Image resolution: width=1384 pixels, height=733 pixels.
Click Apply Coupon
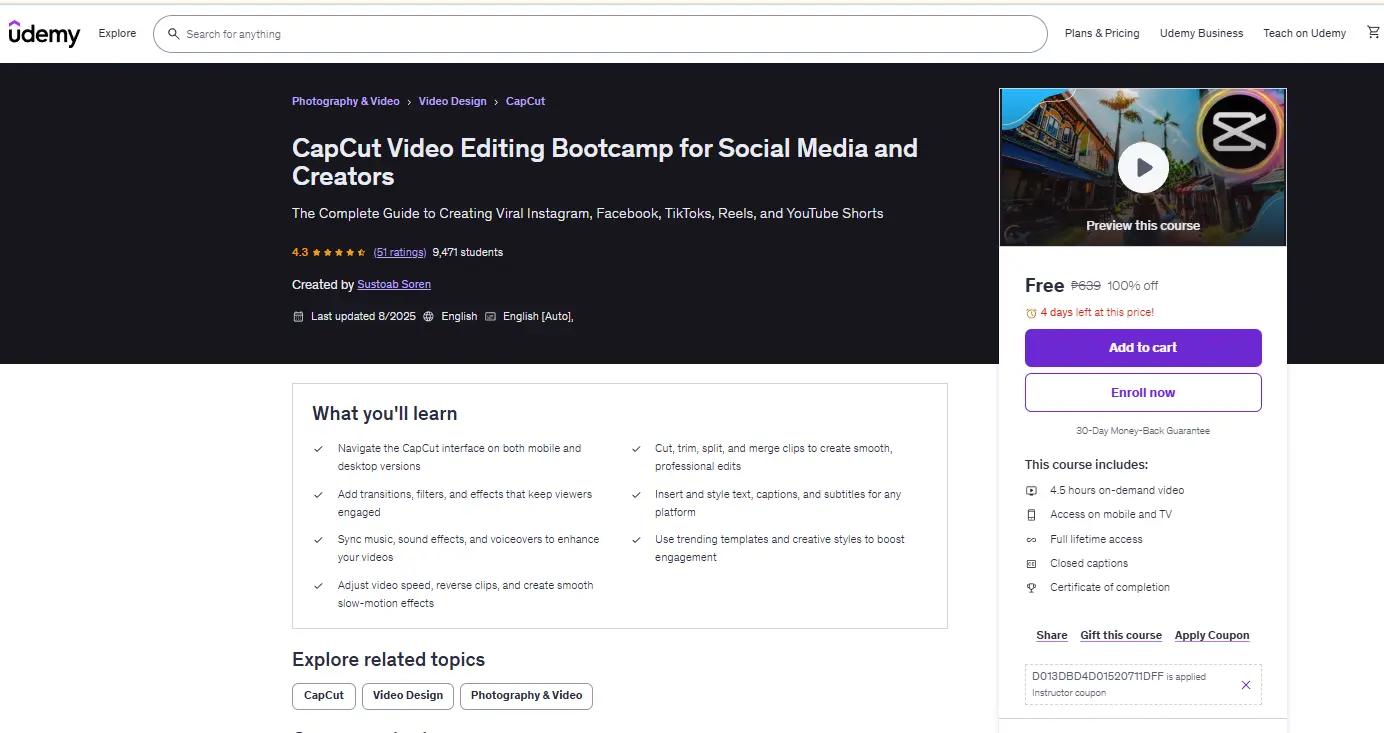1212,636
